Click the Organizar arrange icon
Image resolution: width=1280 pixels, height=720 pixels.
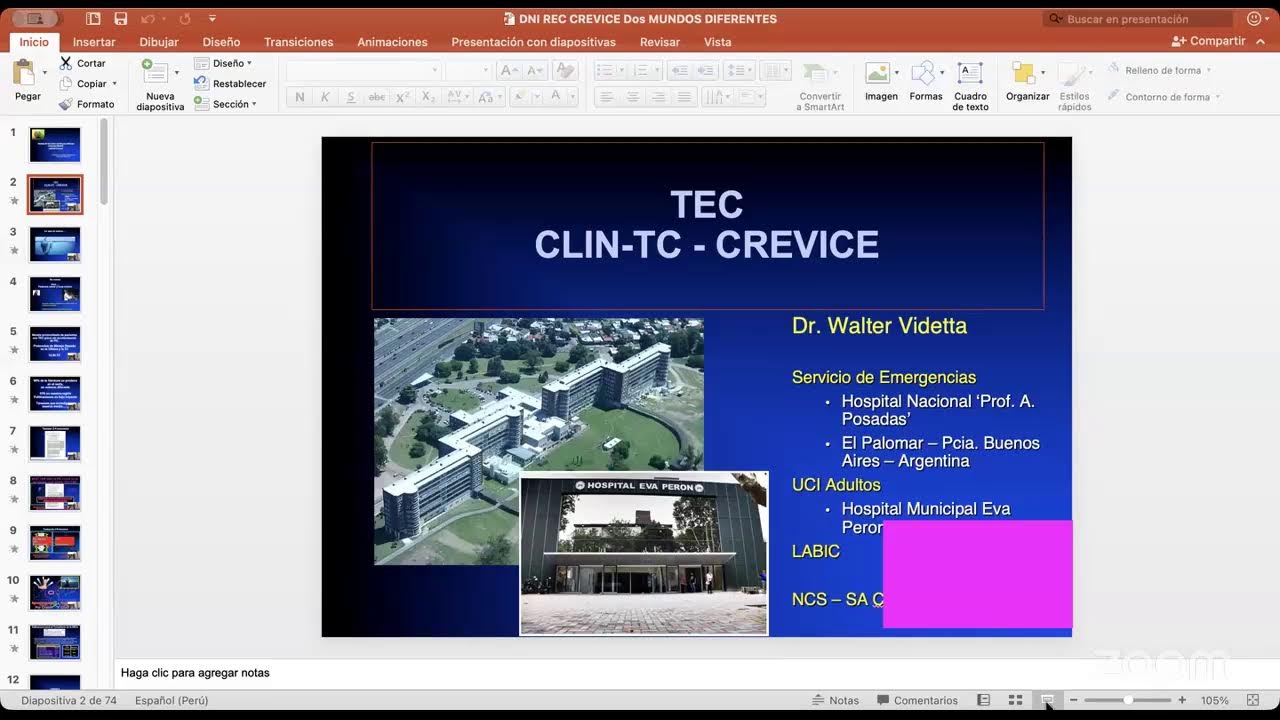1023,73
